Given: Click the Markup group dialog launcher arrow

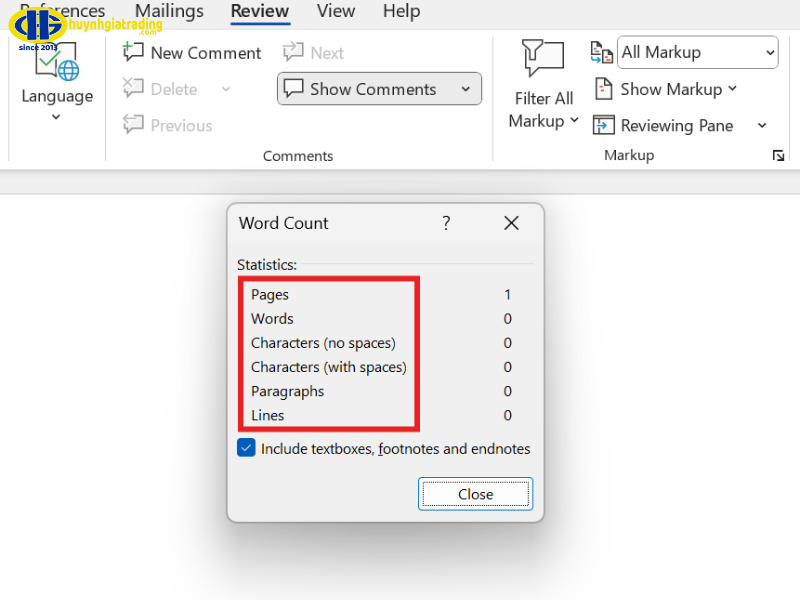Looking at the screenshot, I should click(x=779, y=156).
